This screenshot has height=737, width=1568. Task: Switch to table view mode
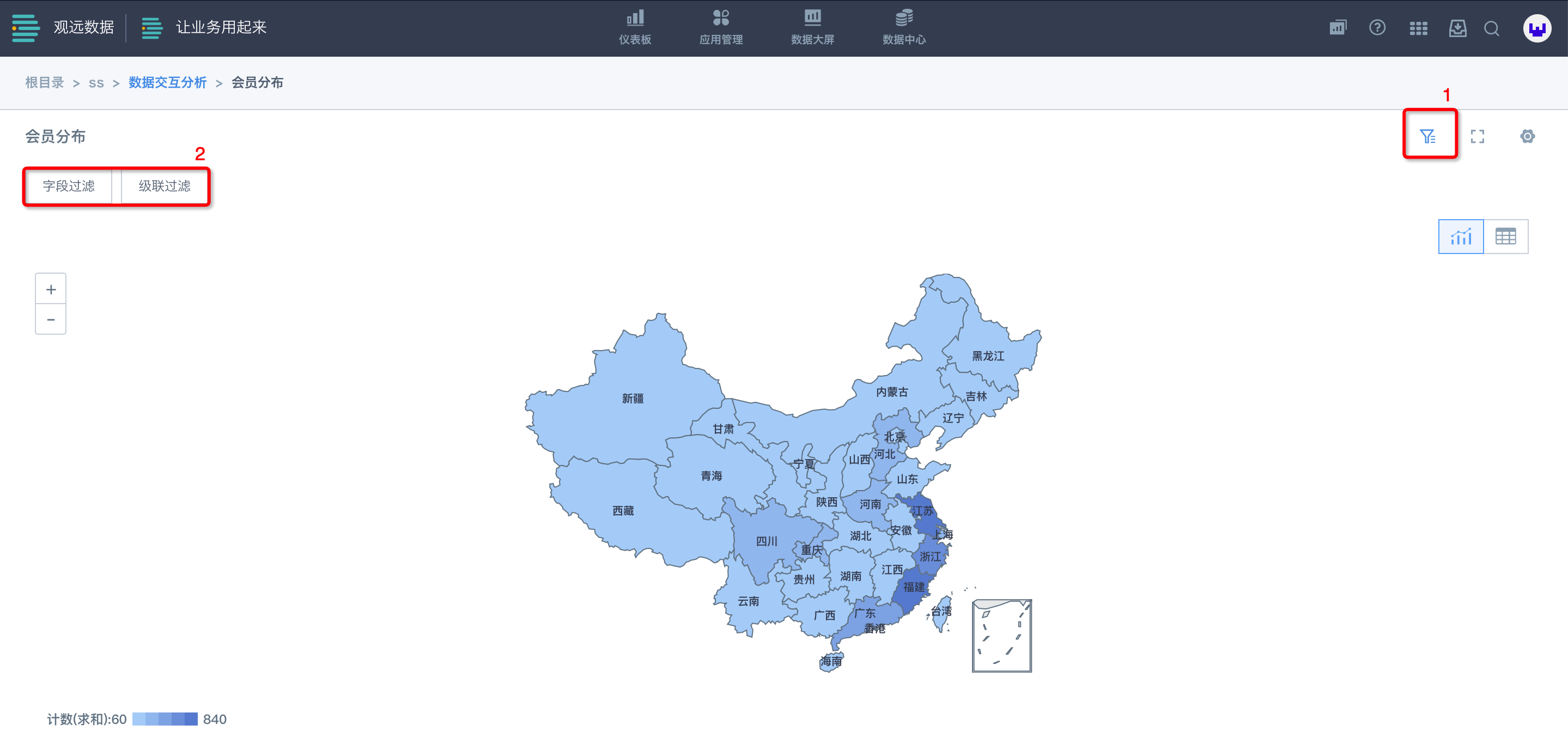click(1505, 237)
